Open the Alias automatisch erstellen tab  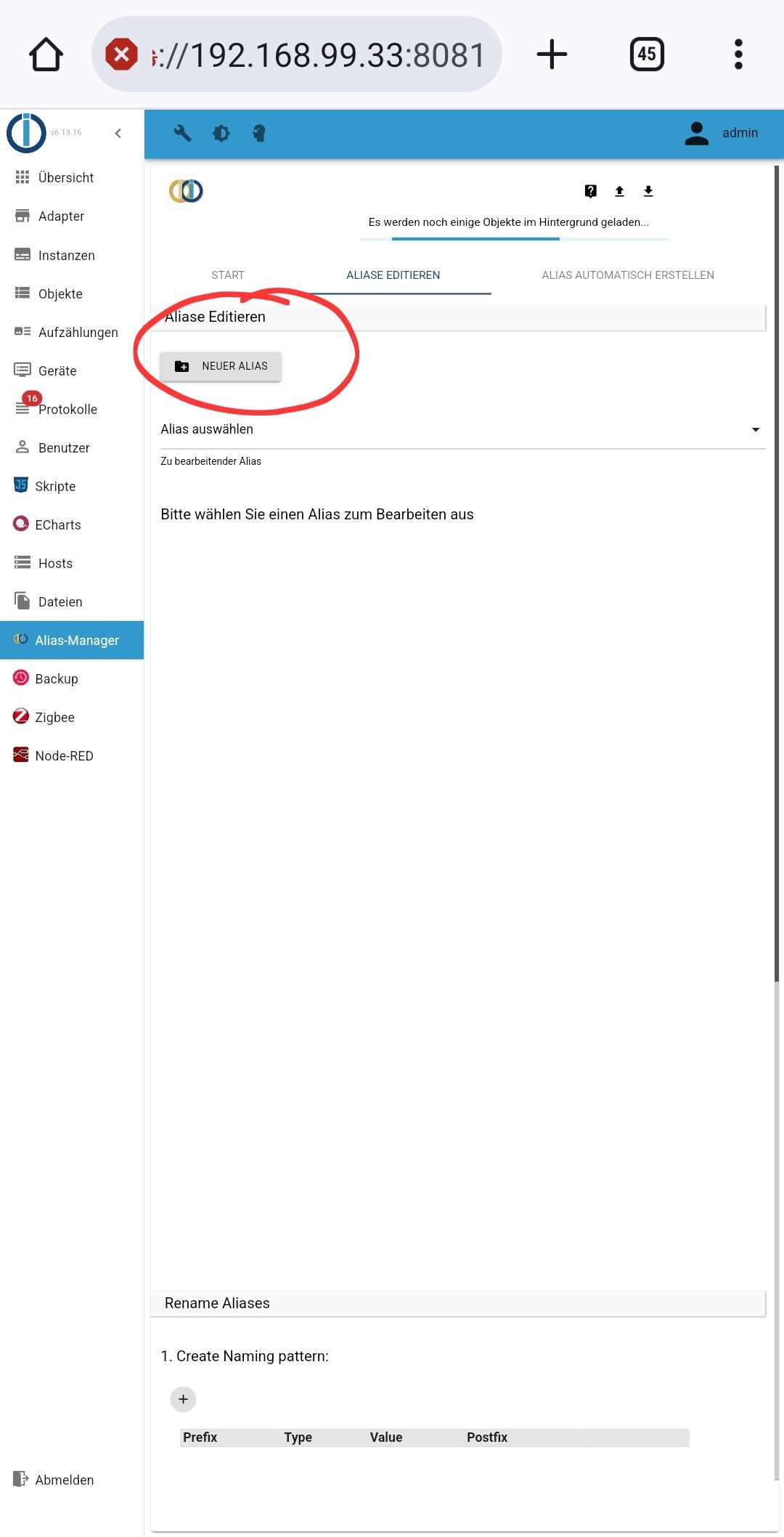point(628,275)
